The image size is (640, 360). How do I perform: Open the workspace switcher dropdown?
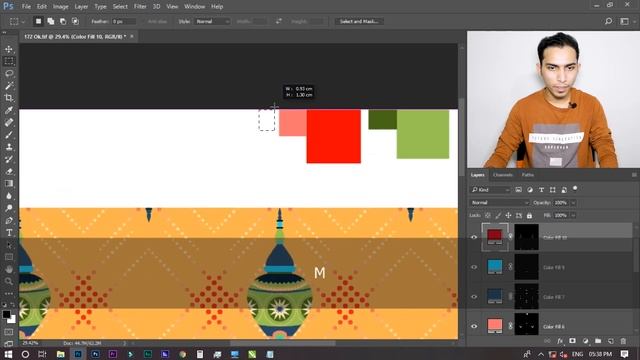tap(625, 21)
